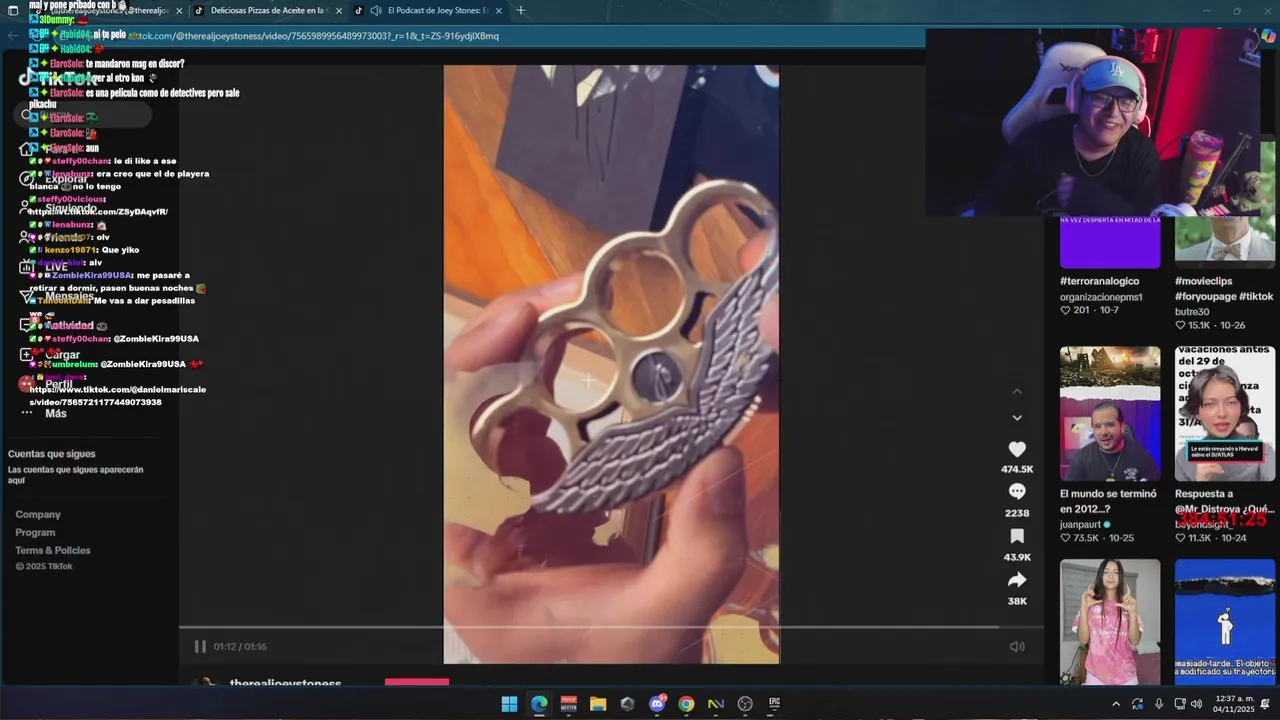Switch to the Deliciosas Pizzas de Aceite tab
This screenshot has height=720, width=1280.
point(268,10)
